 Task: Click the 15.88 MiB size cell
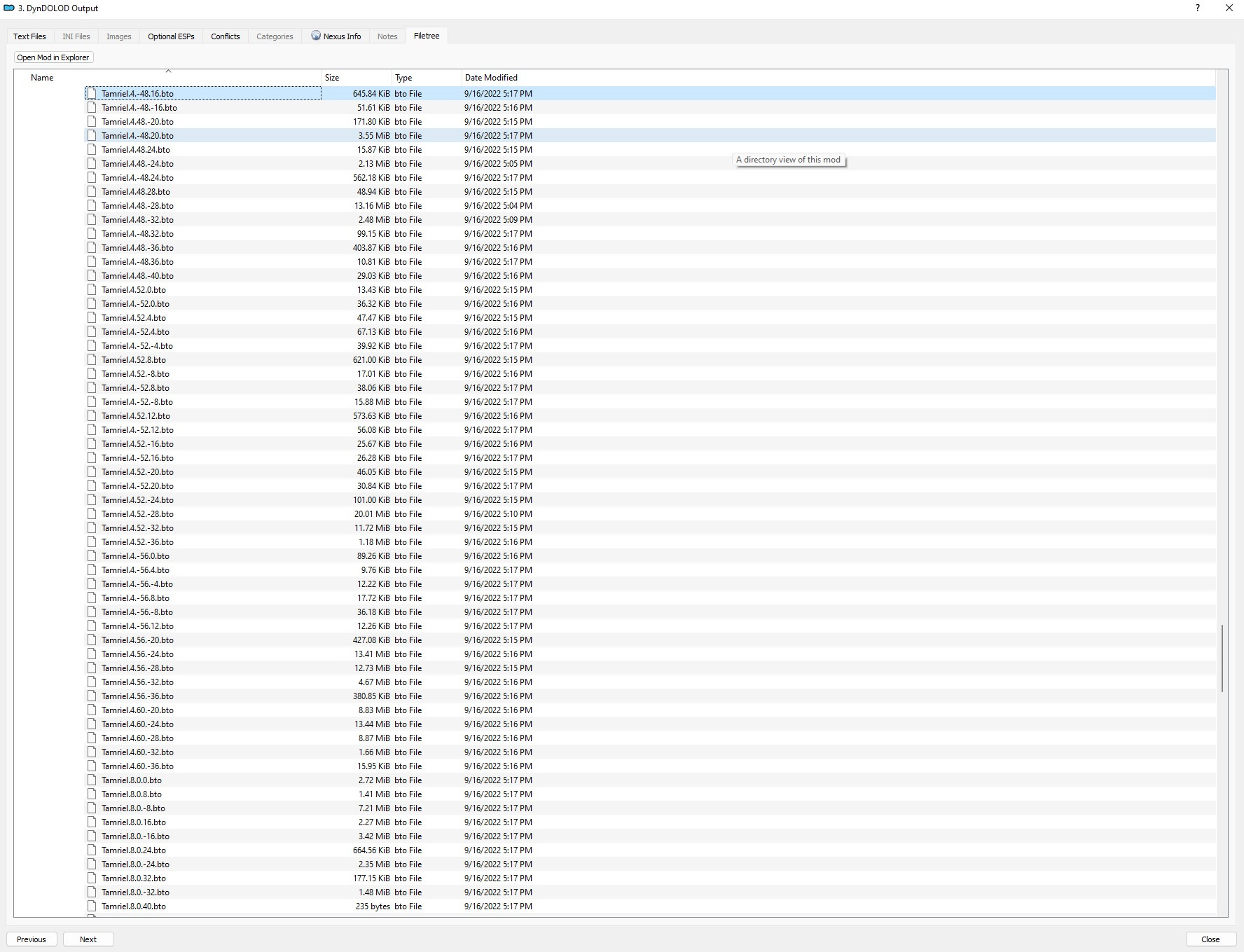click(372, 401)
